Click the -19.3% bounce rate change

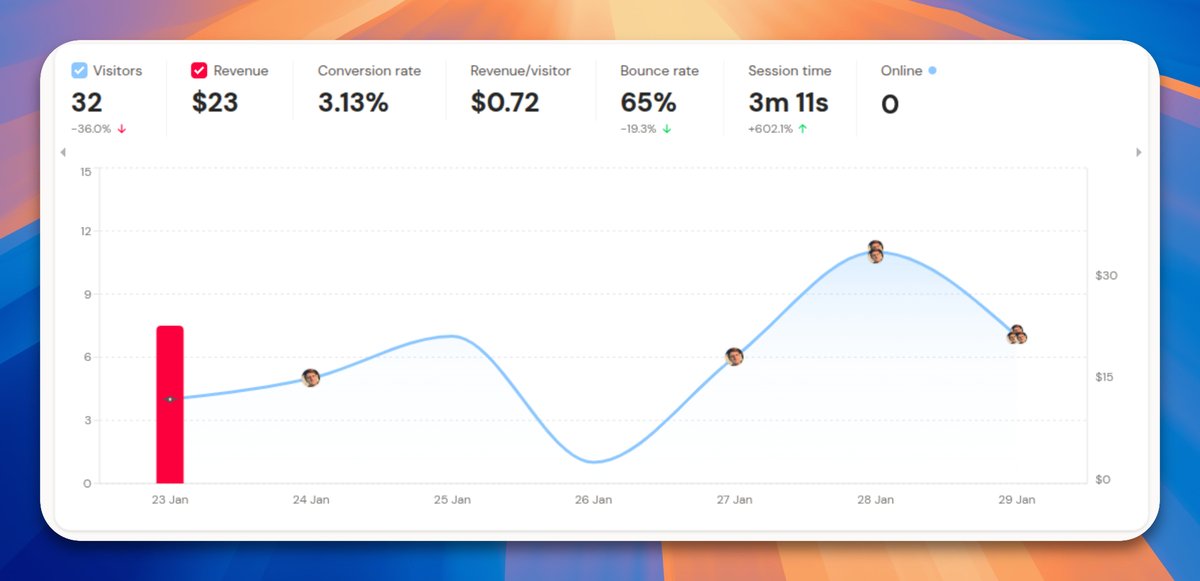coord(638,129)
